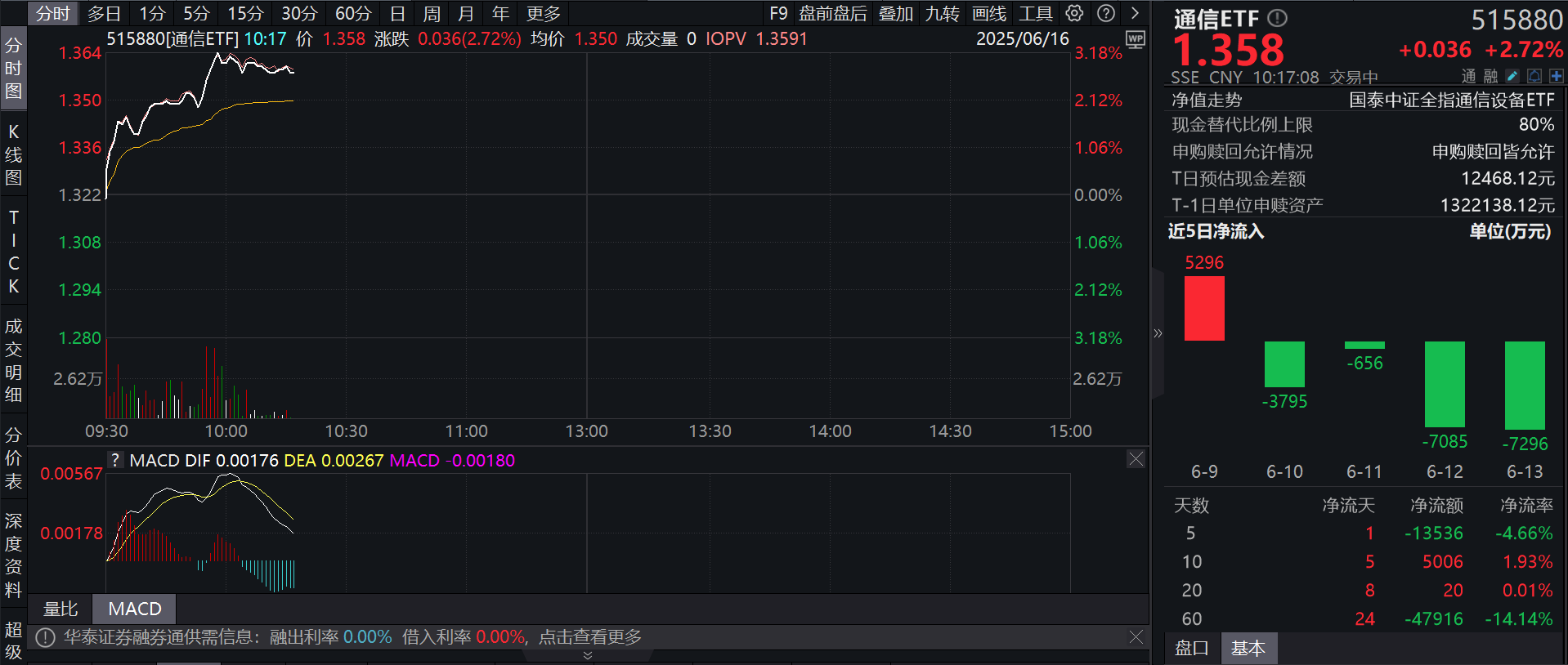
Task: Click info icon on 融券通 notice bar
Action: 46,637
